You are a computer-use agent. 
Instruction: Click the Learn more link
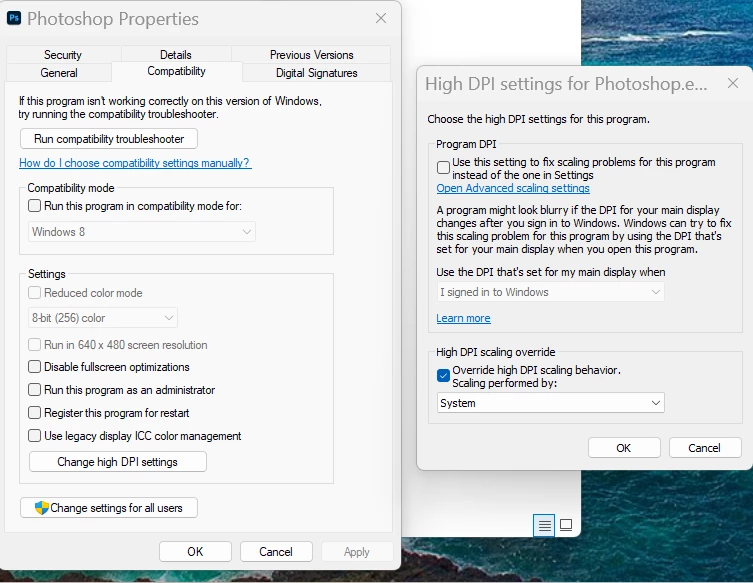(x=463, y=318)
